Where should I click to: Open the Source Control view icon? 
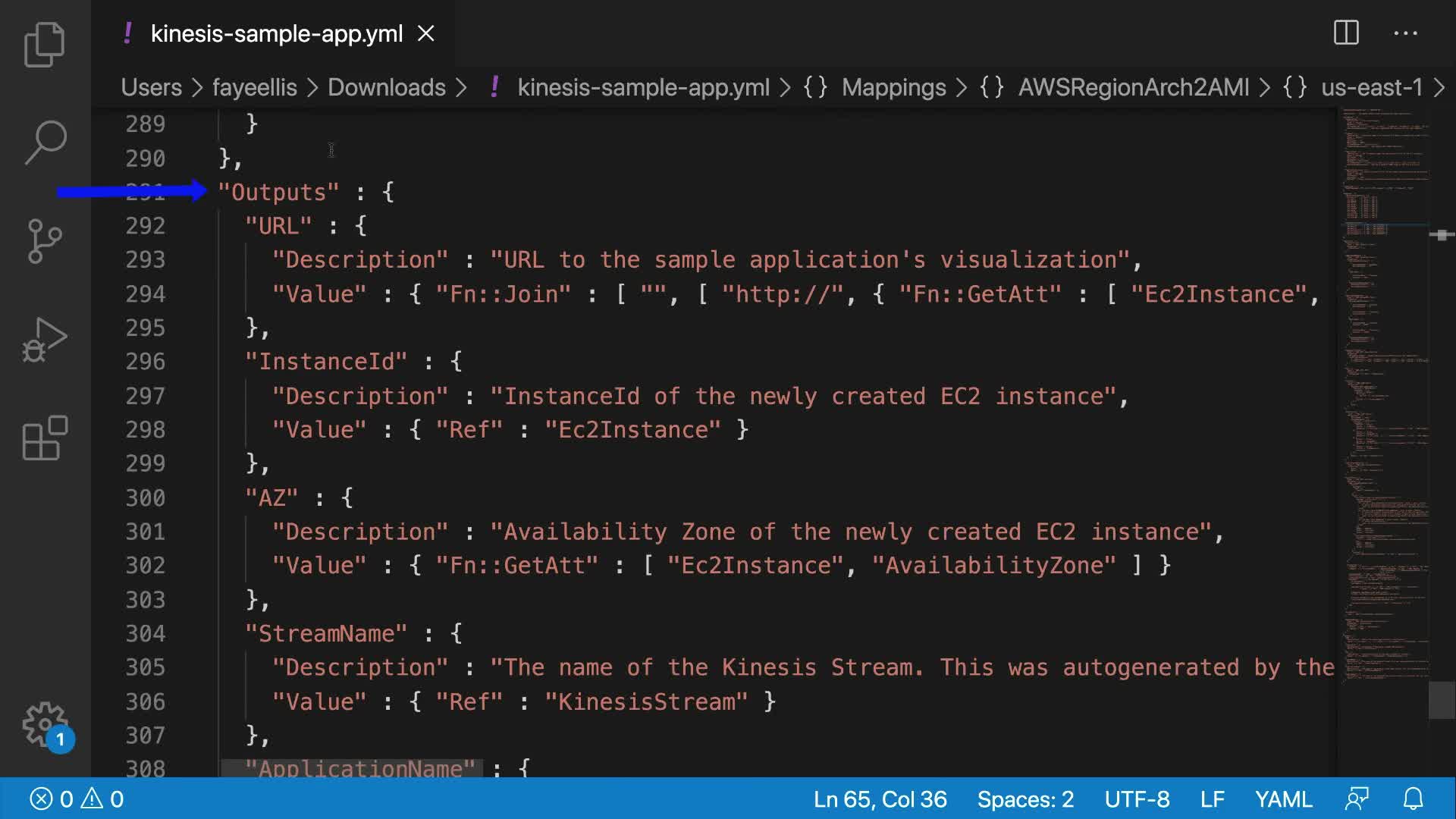point(45,241)
